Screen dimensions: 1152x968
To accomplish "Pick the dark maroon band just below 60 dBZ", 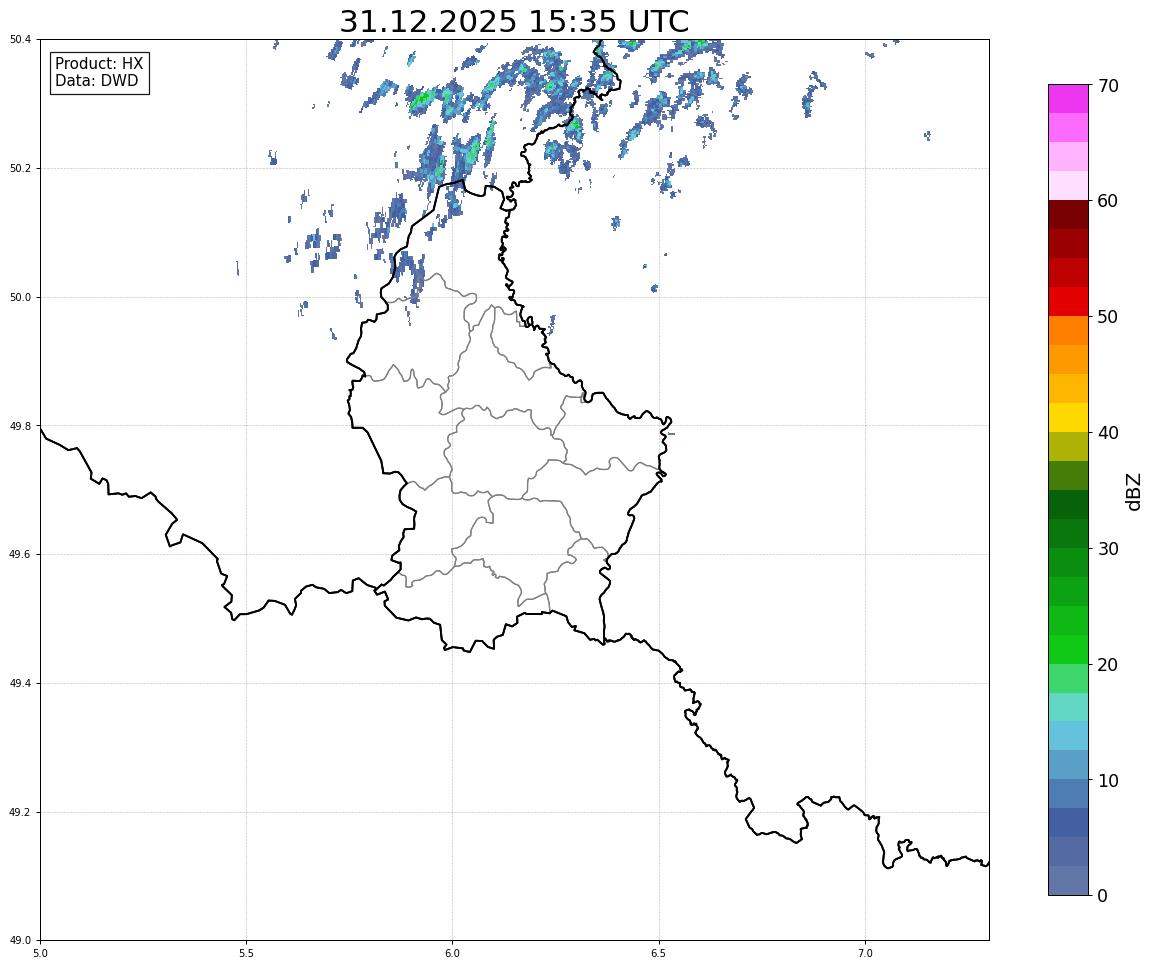I will [1068, 215].
